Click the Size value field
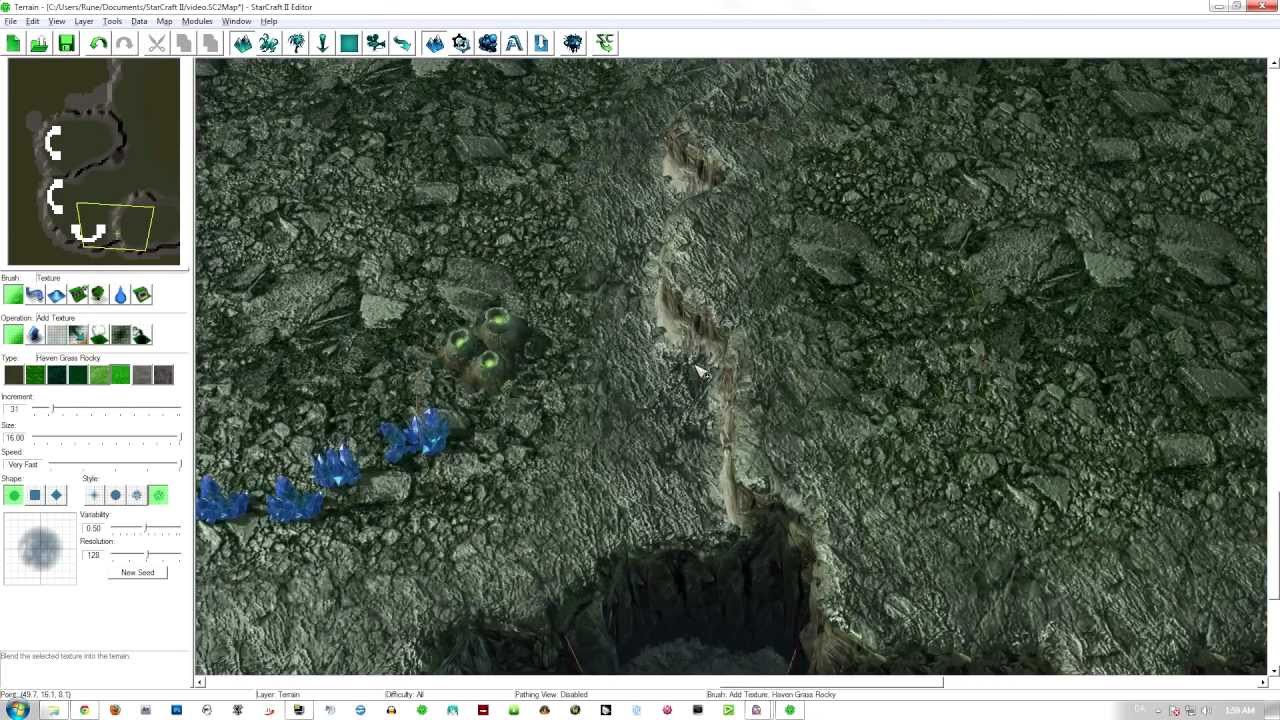The width and height of the screenshot is (1280, 720). tap(15, 437)
